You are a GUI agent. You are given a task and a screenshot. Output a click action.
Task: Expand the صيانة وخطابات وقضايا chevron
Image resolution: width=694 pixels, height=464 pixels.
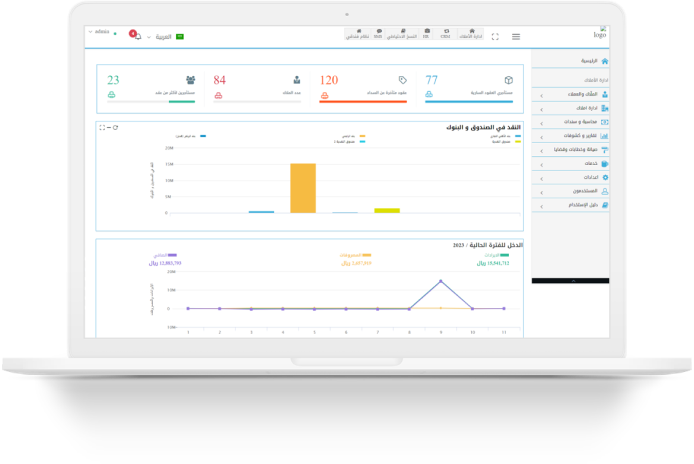(541, 151)
